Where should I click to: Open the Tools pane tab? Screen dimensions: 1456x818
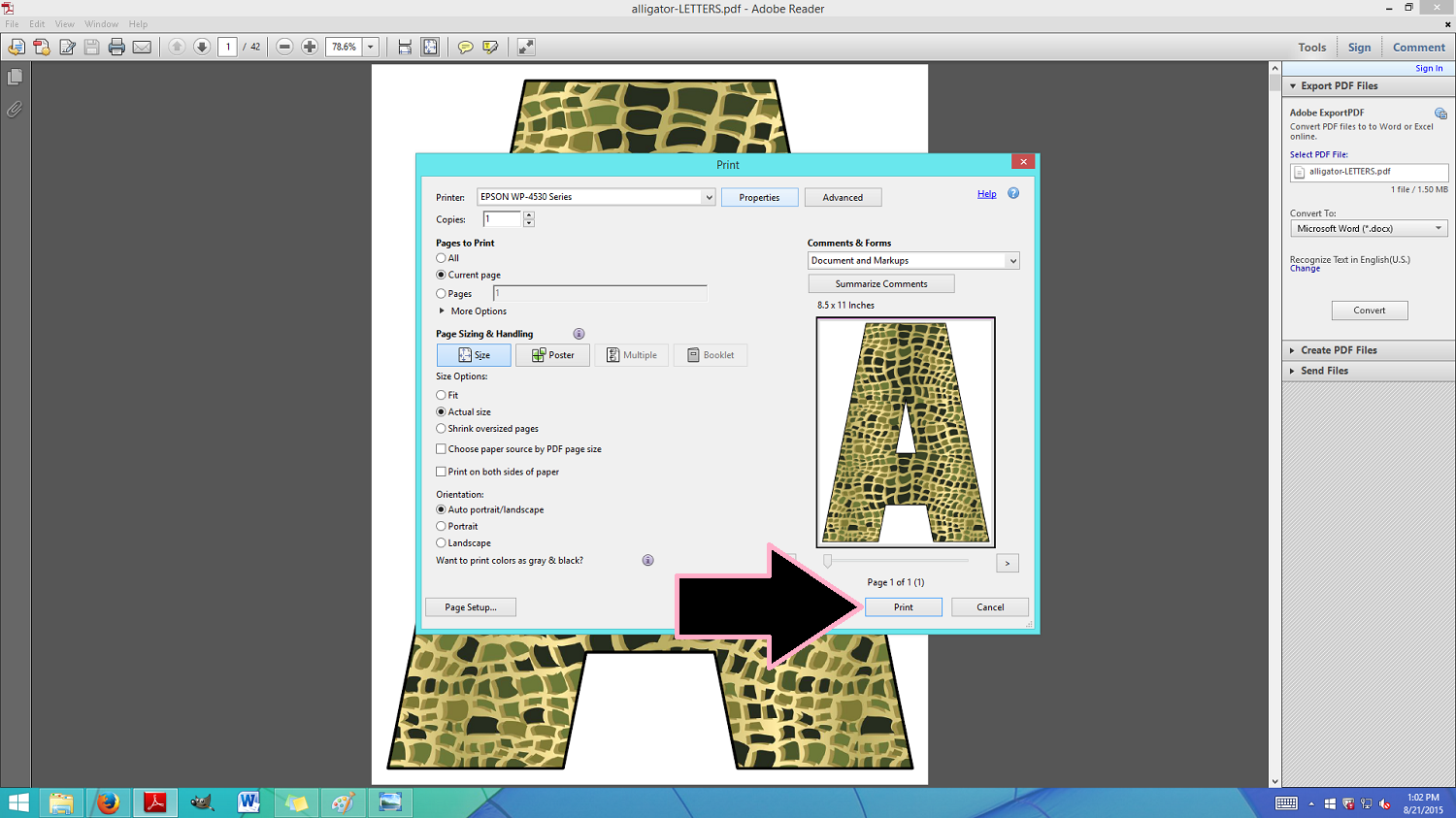point(1311,48)
